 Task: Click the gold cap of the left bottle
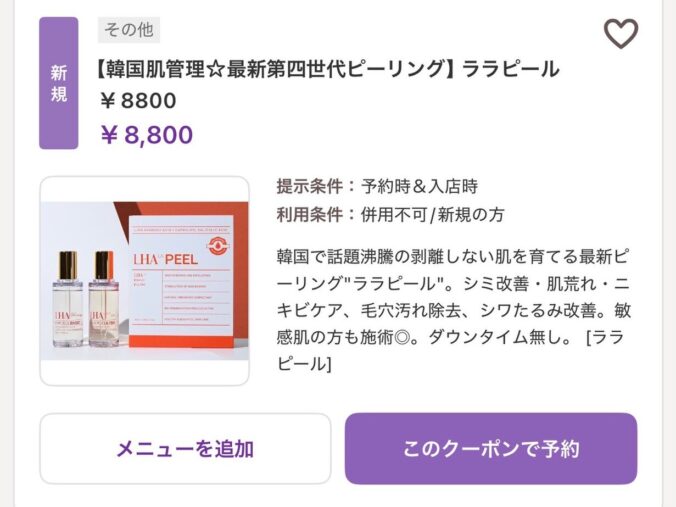click(x=68, y=264)
